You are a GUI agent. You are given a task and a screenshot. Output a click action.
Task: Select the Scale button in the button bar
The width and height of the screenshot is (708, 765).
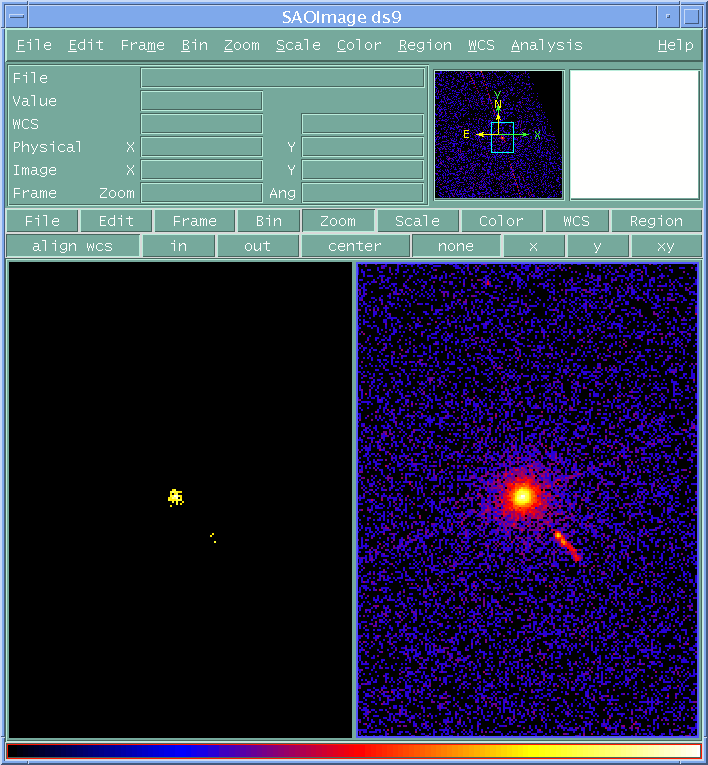pyautogui.click(x=418, y=221)
